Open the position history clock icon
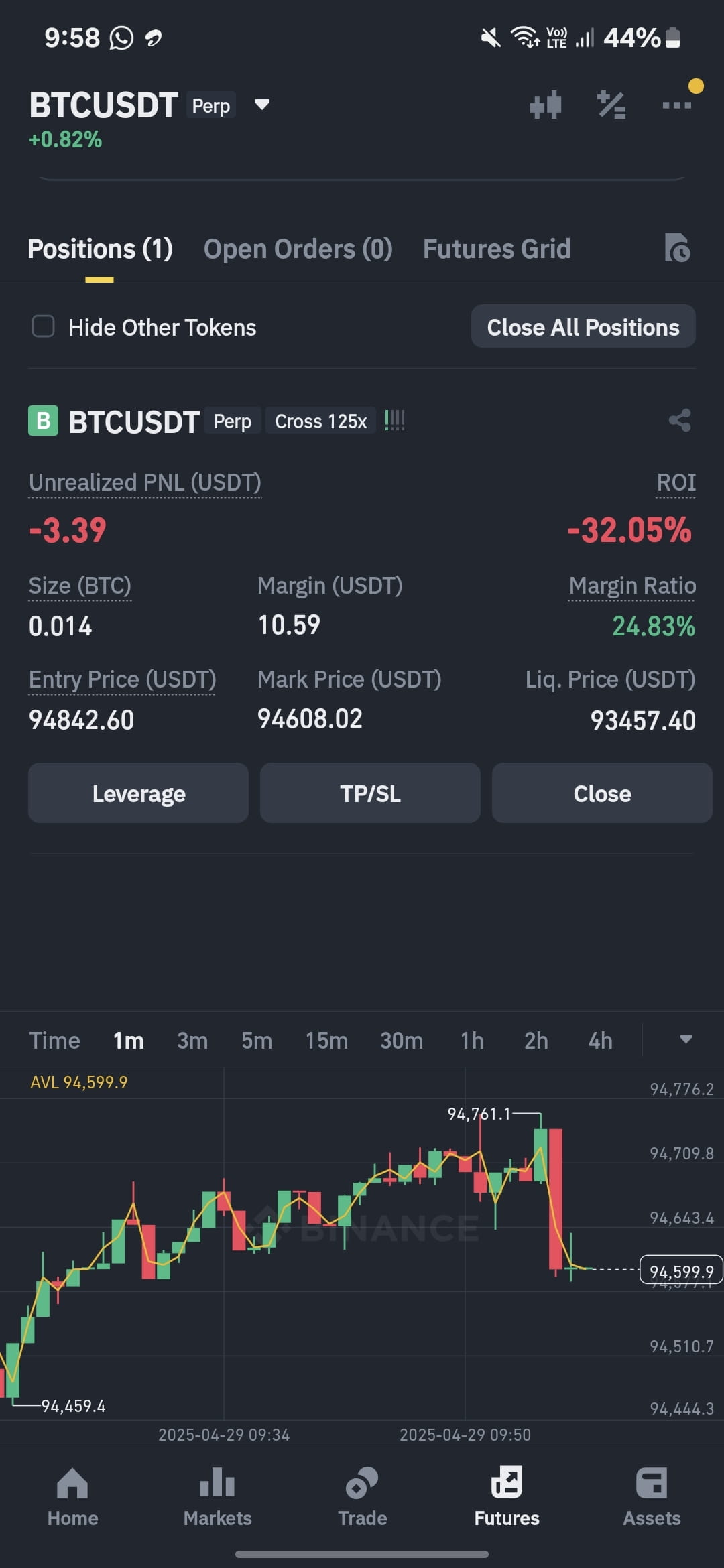This screenshot has width=724, height=1568. coord(677,248)
